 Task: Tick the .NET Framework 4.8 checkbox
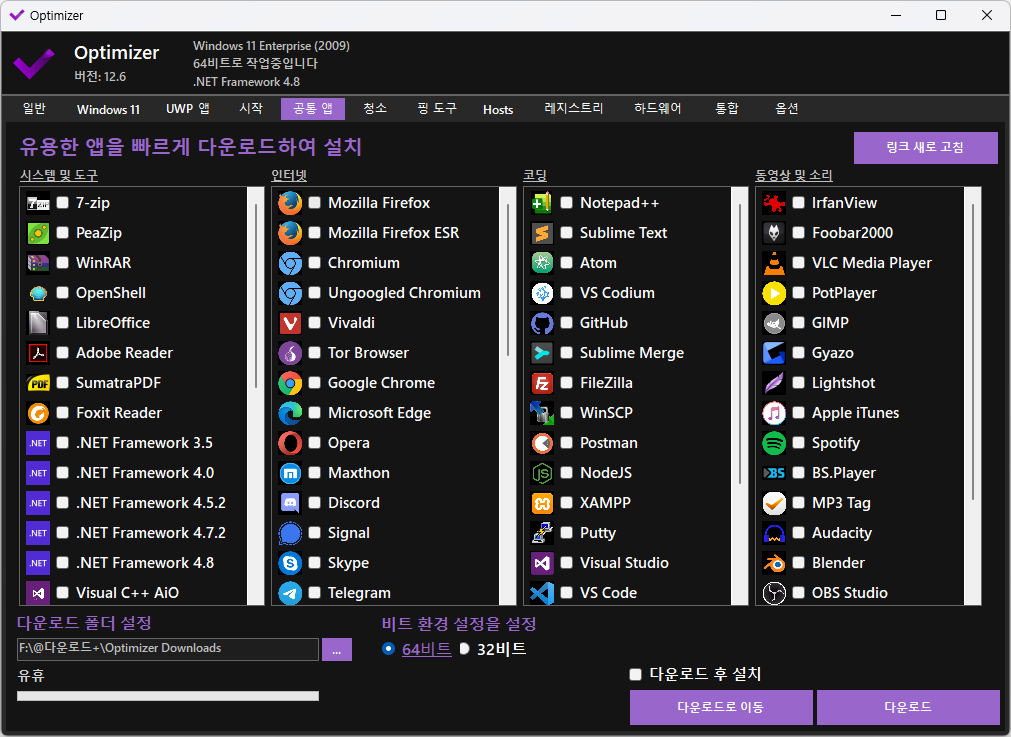(x=63, y=562)
